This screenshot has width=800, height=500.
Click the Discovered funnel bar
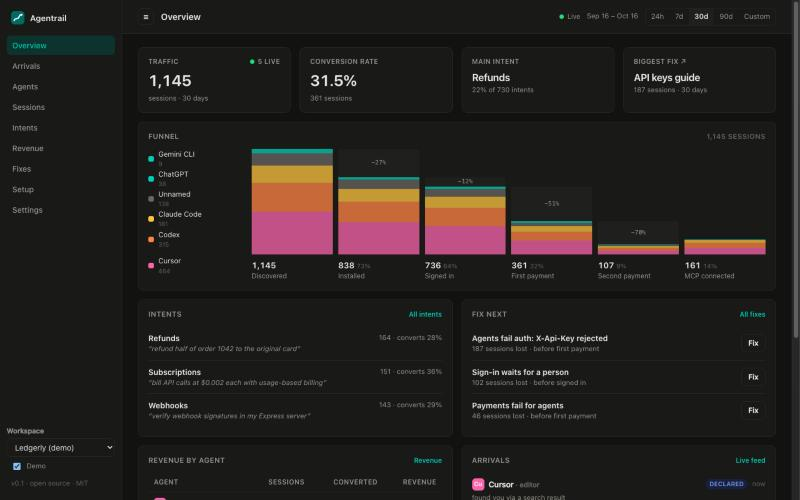(x=292, y=202)
